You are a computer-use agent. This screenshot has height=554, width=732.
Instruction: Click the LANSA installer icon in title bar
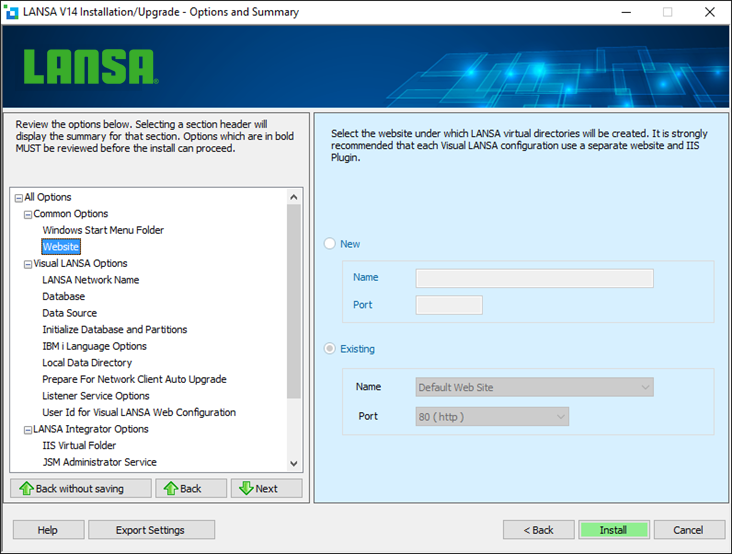point(11,12)
